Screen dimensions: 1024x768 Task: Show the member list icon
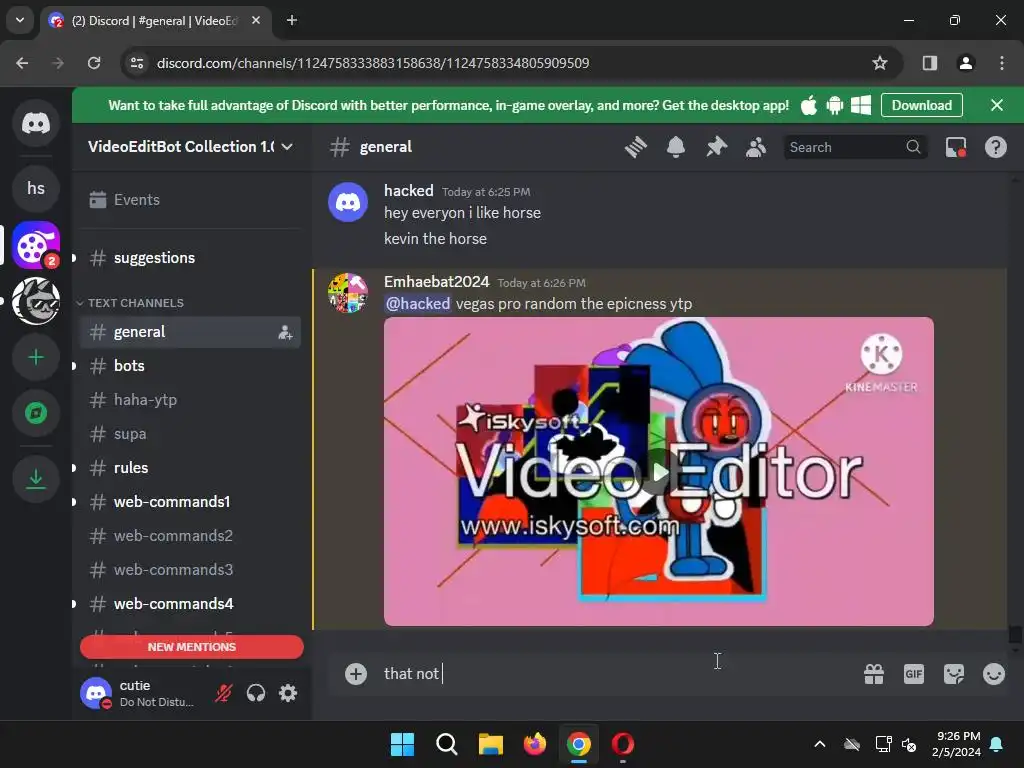click(x=756, y=148)
